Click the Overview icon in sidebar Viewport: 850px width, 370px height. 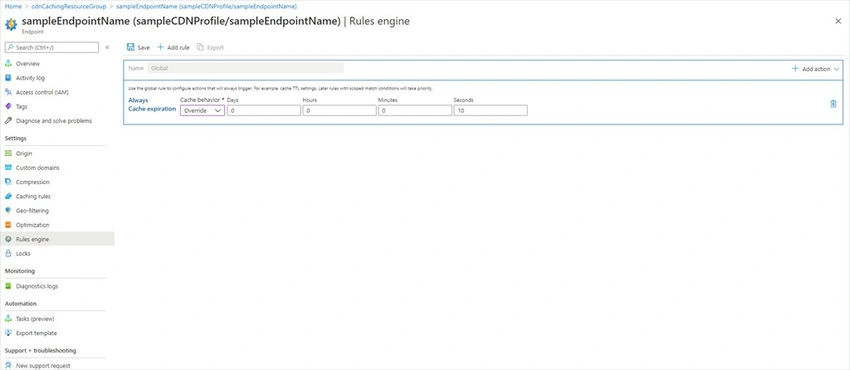(x=8, y=63)
